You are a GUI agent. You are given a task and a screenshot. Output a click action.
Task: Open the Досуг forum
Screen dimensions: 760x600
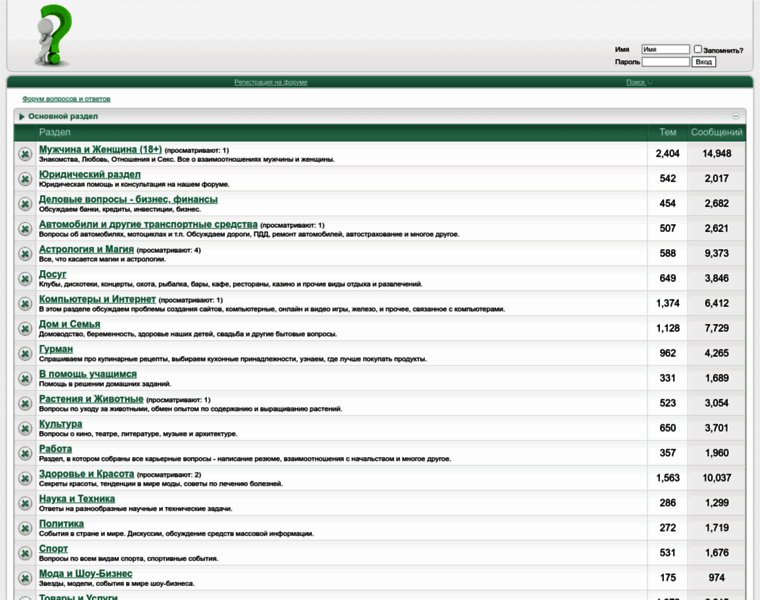(52, 274)
